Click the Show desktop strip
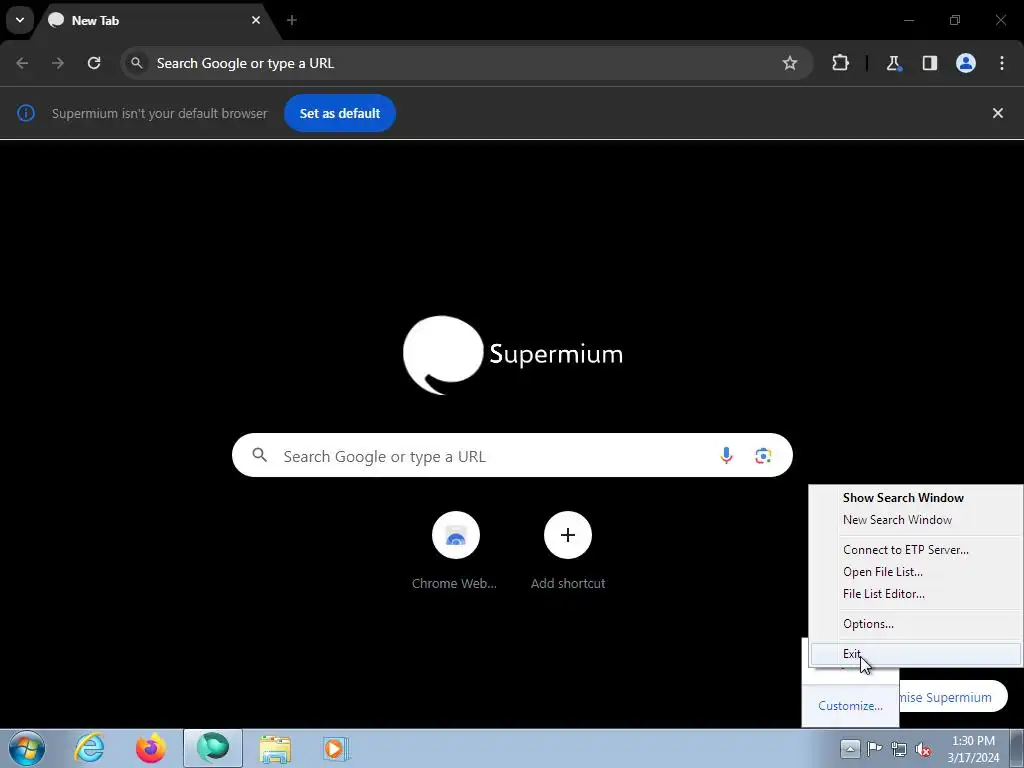 coord(1017,748)
